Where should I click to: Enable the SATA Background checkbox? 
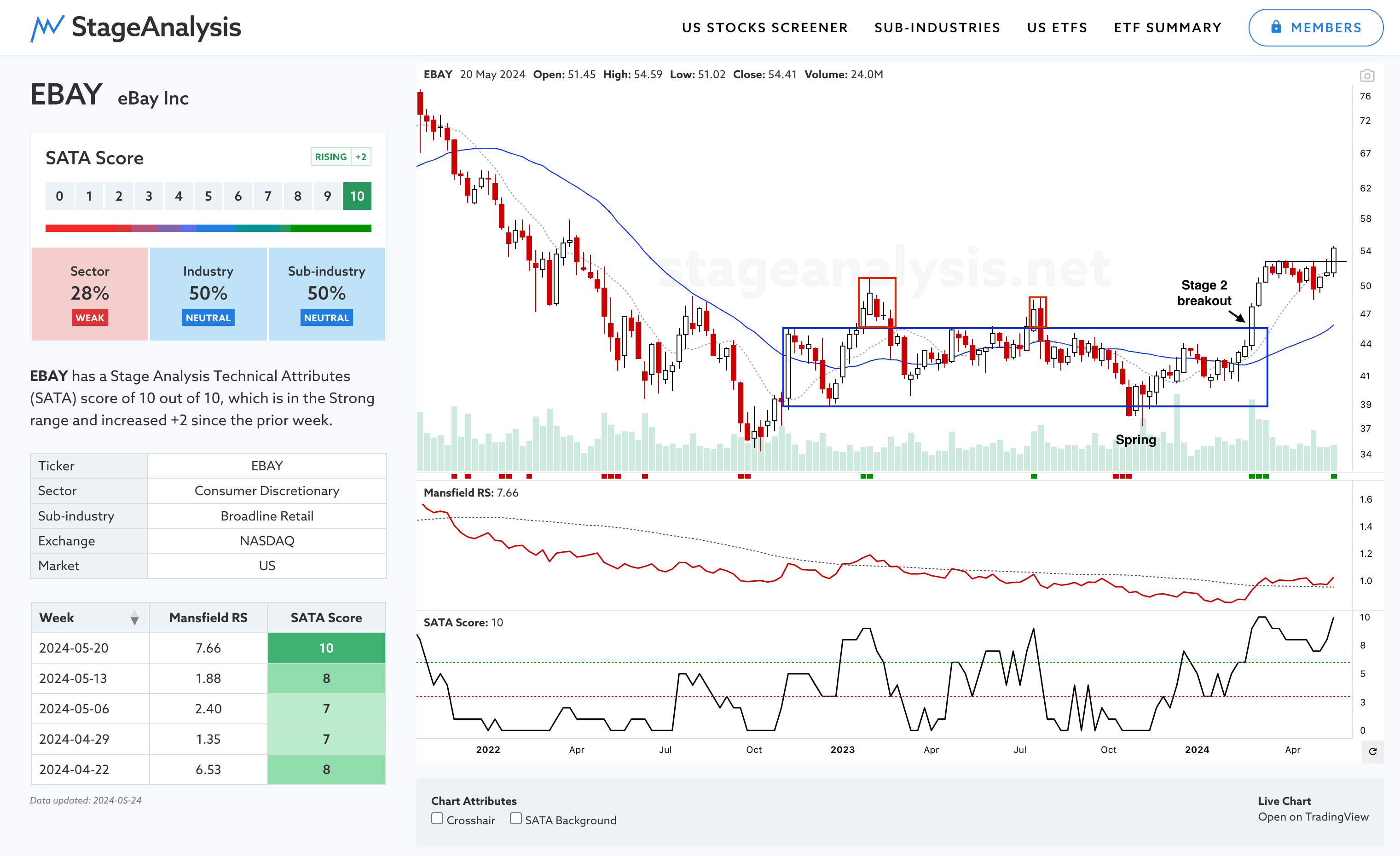[x=515, y=819]
